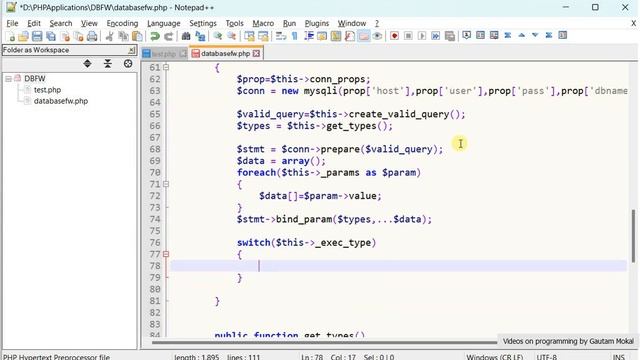Collapse code fold at line 71
640x360 pixels.
(x=166, y=184)
